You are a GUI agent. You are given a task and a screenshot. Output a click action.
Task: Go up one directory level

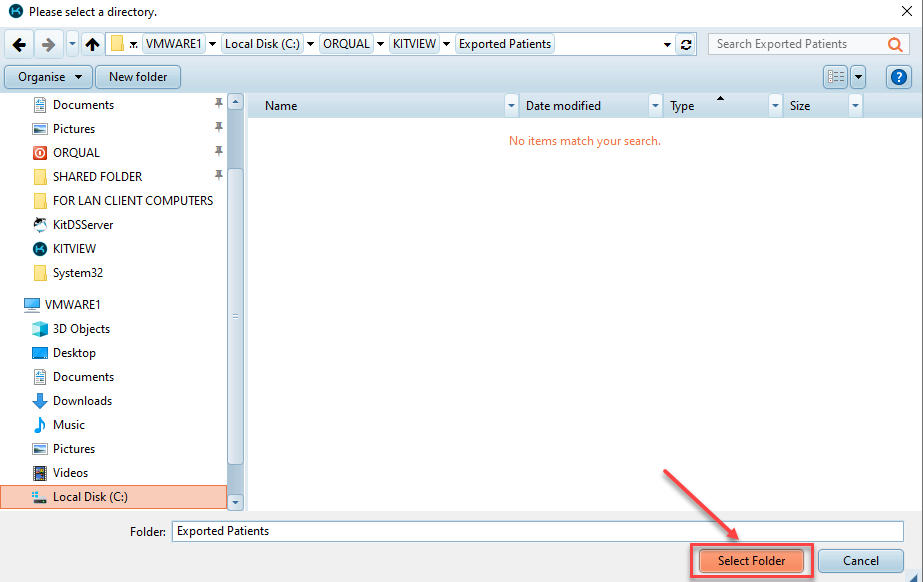[x=92, y=43]
